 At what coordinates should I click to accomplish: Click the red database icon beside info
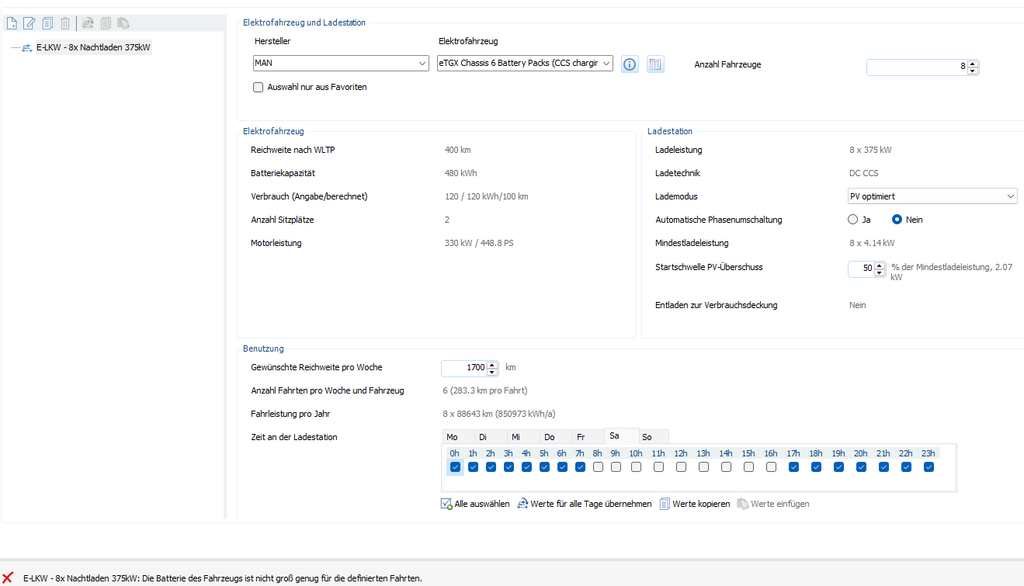pyautogui.click(x=655, y=64)
